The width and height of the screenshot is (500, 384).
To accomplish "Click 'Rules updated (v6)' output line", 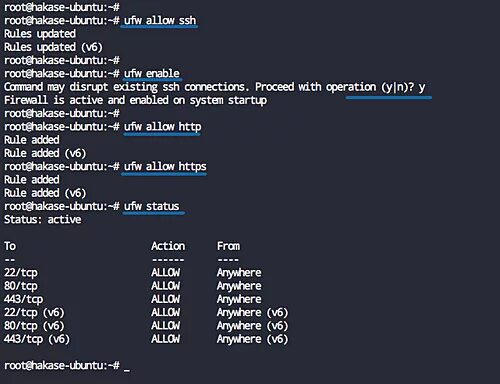I will 53,47.
